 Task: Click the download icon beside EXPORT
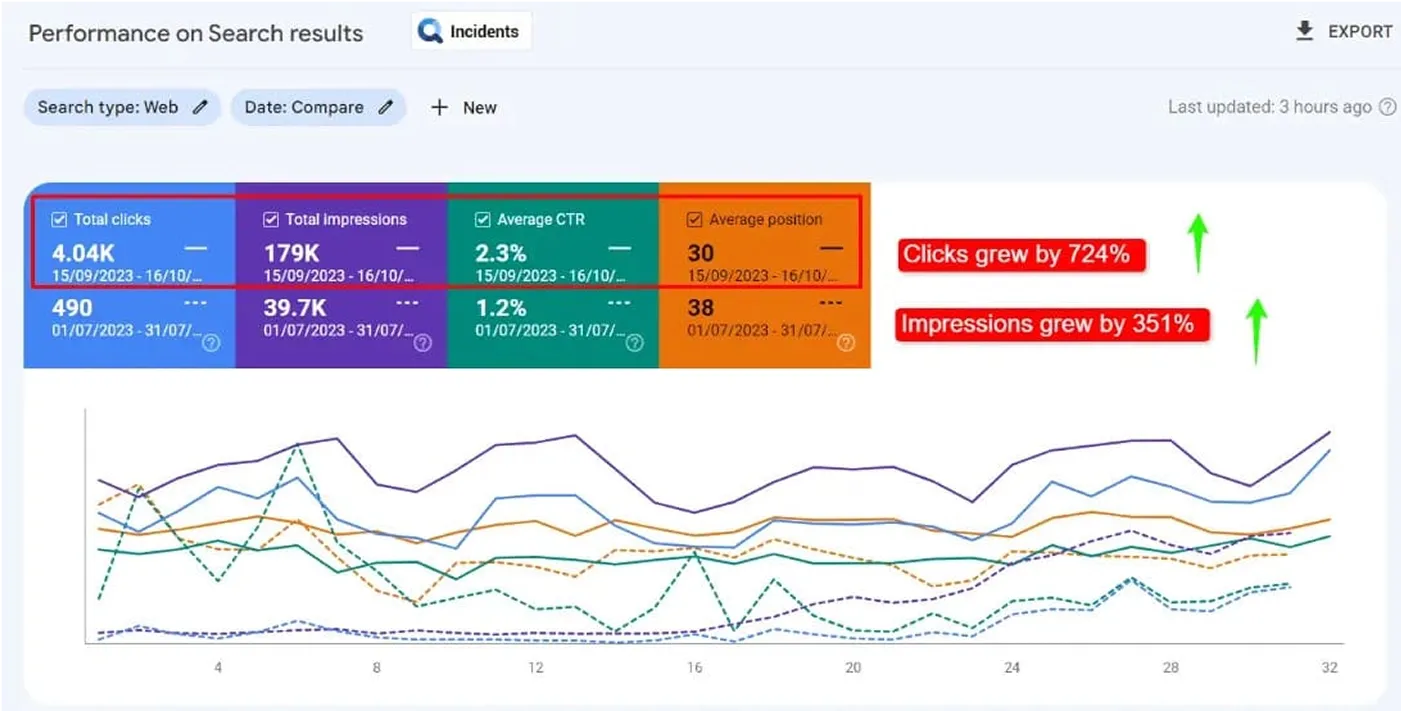coord(1305,31)
